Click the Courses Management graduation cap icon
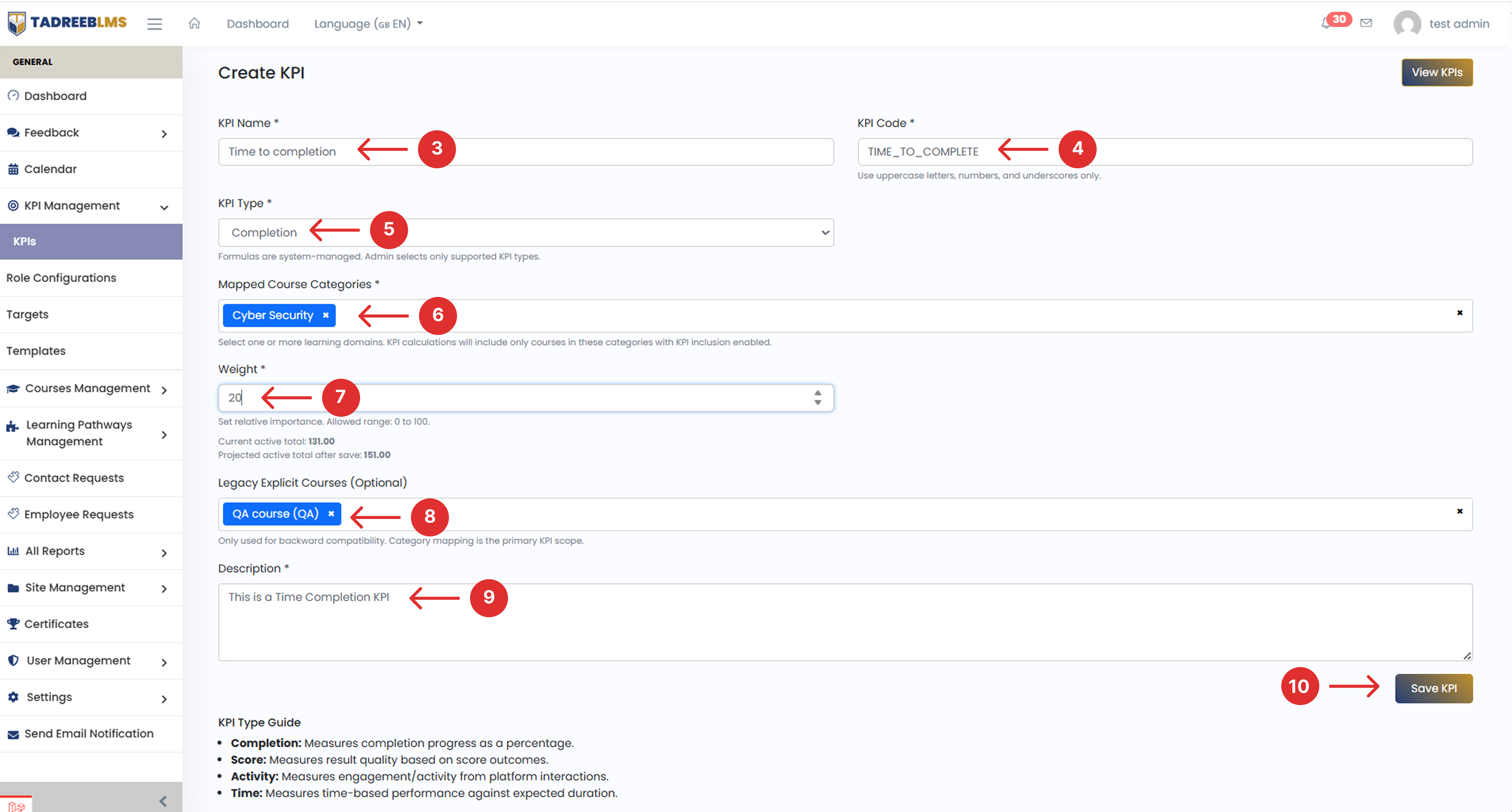 (x=13, y=388)
